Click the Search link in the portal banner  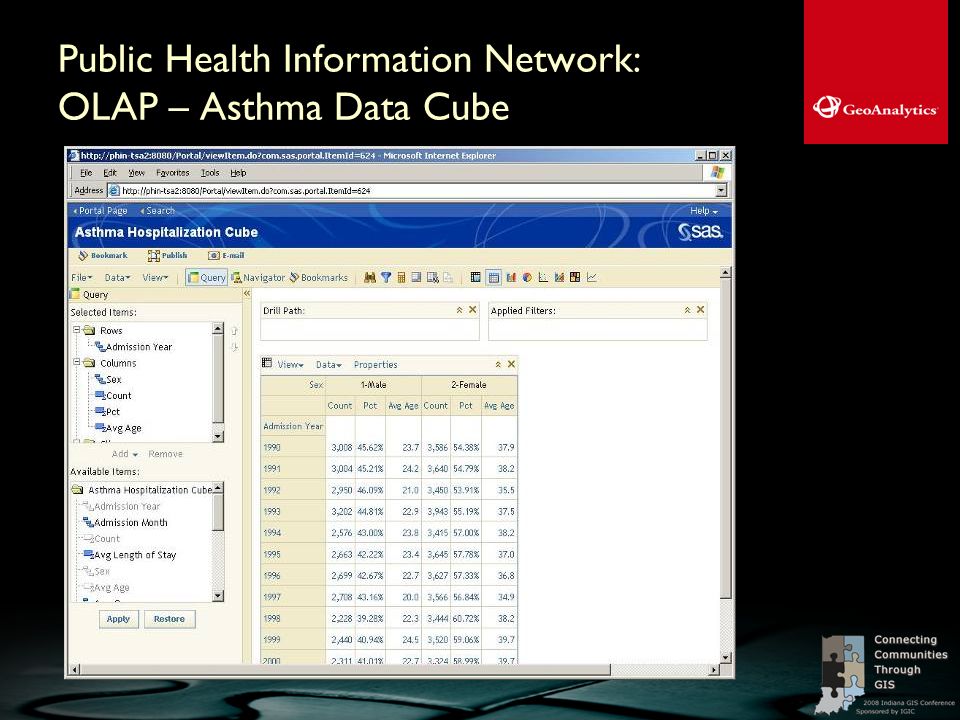(158, 211)
